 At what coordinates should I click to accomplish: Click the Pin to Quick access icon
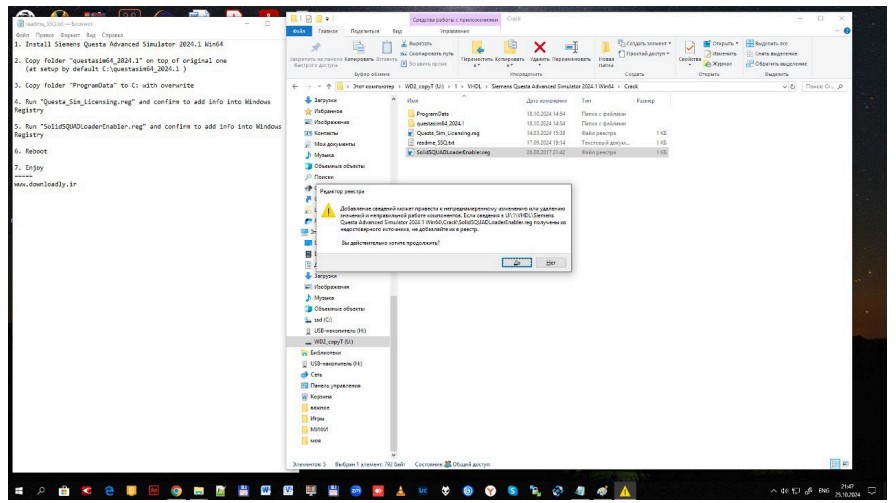pos(315,48)
